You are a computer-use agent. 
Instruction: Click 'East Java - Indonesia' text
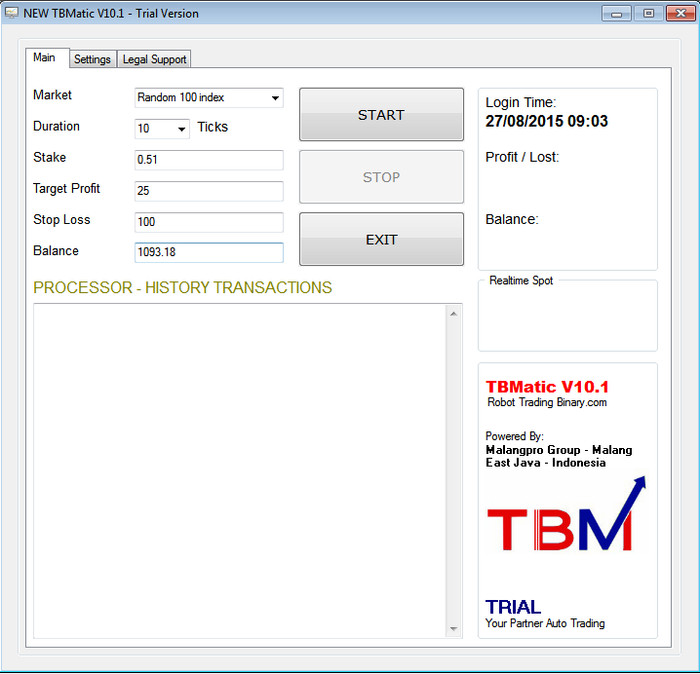(x=546, y=463)
